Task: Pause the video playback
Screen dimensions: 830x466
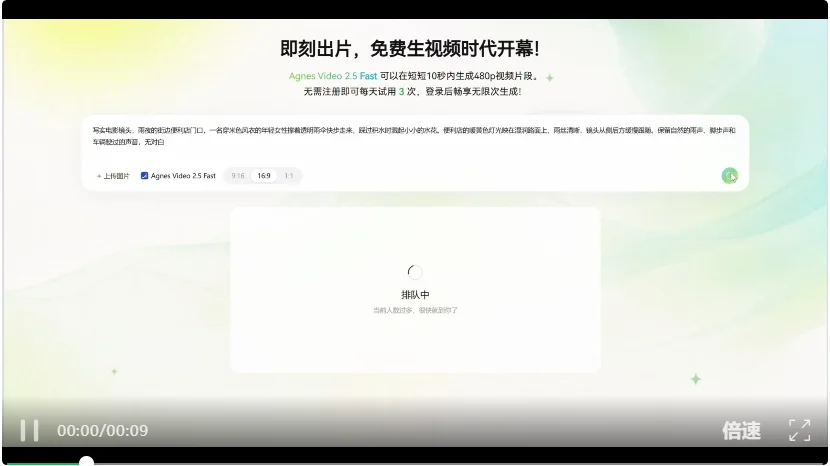Action: point(29,431)
